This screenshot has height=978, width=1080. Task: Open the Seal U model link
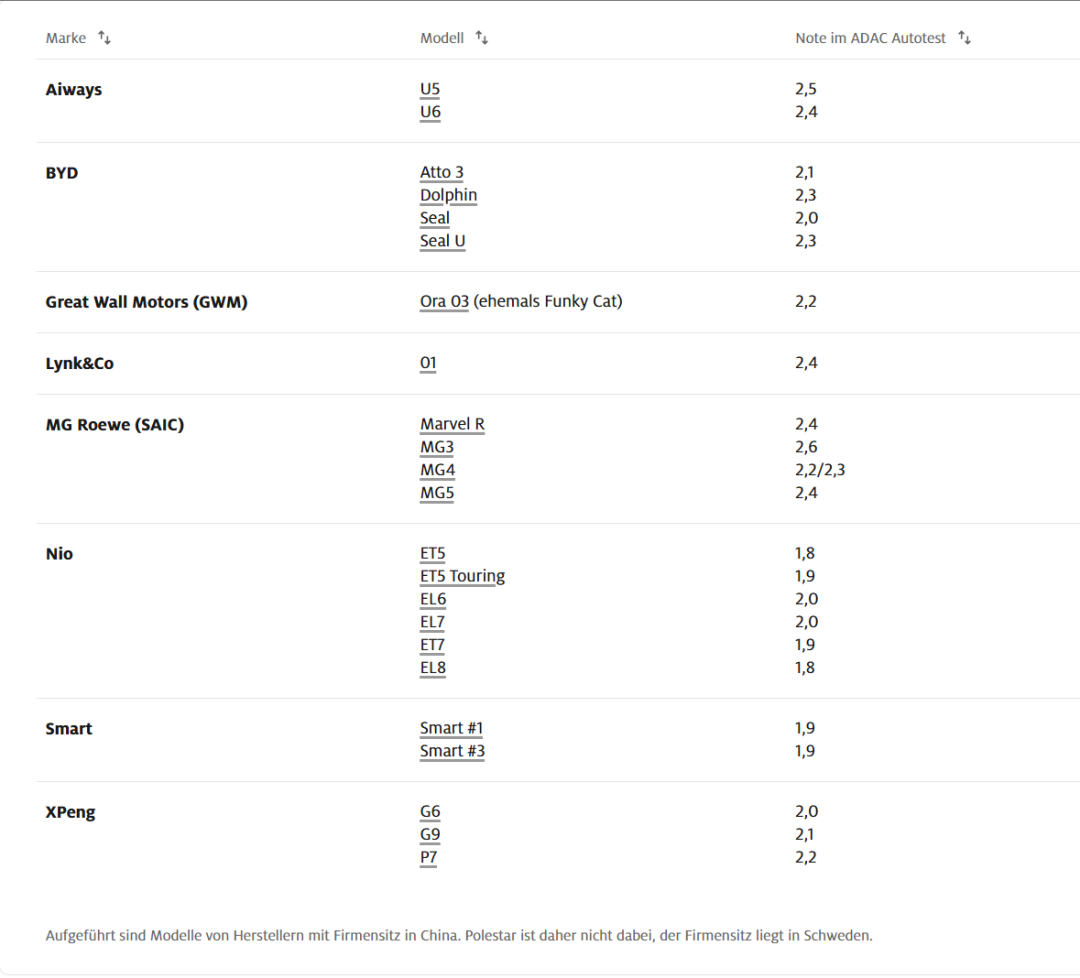(x=442, y=241)
